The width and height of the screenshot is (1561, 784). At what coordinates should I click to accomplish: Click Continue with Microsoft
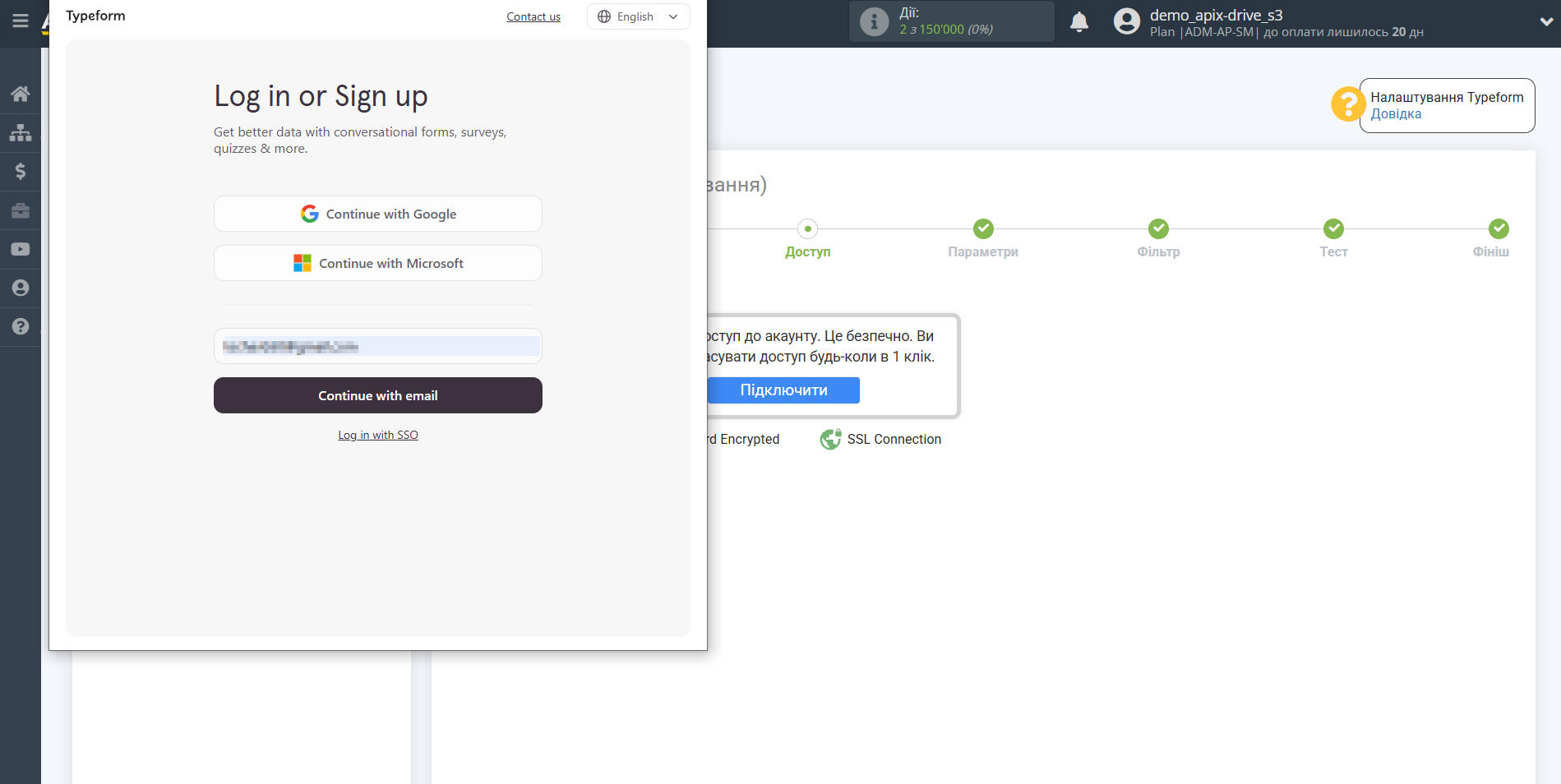pyautogui.click(x=378, y=263)
